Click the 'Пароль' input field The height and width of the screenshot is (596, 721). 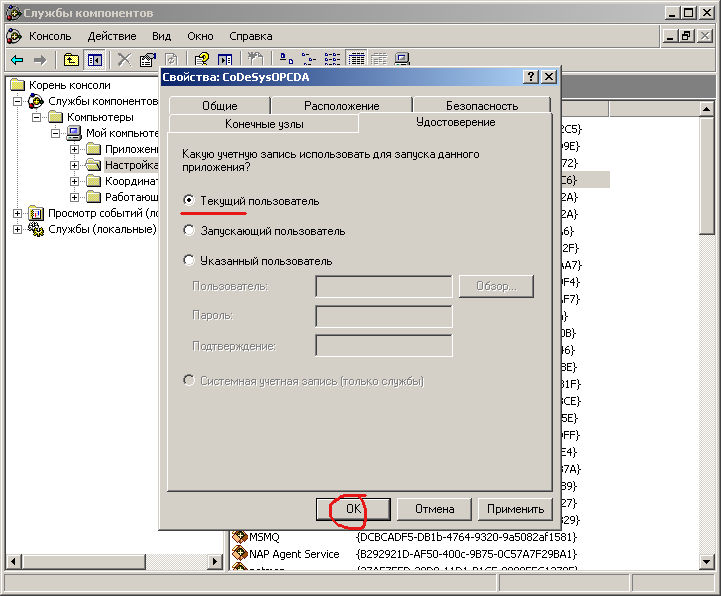[x=383, y=316]
